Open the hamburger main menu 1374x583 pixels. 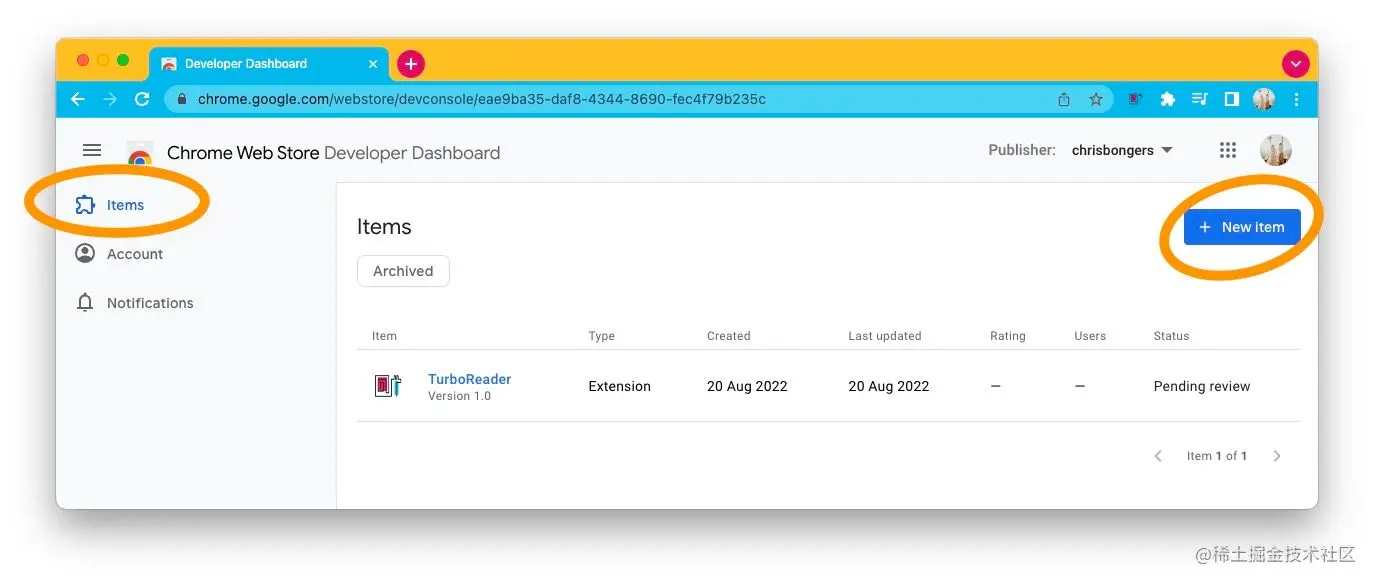[92, 150]
